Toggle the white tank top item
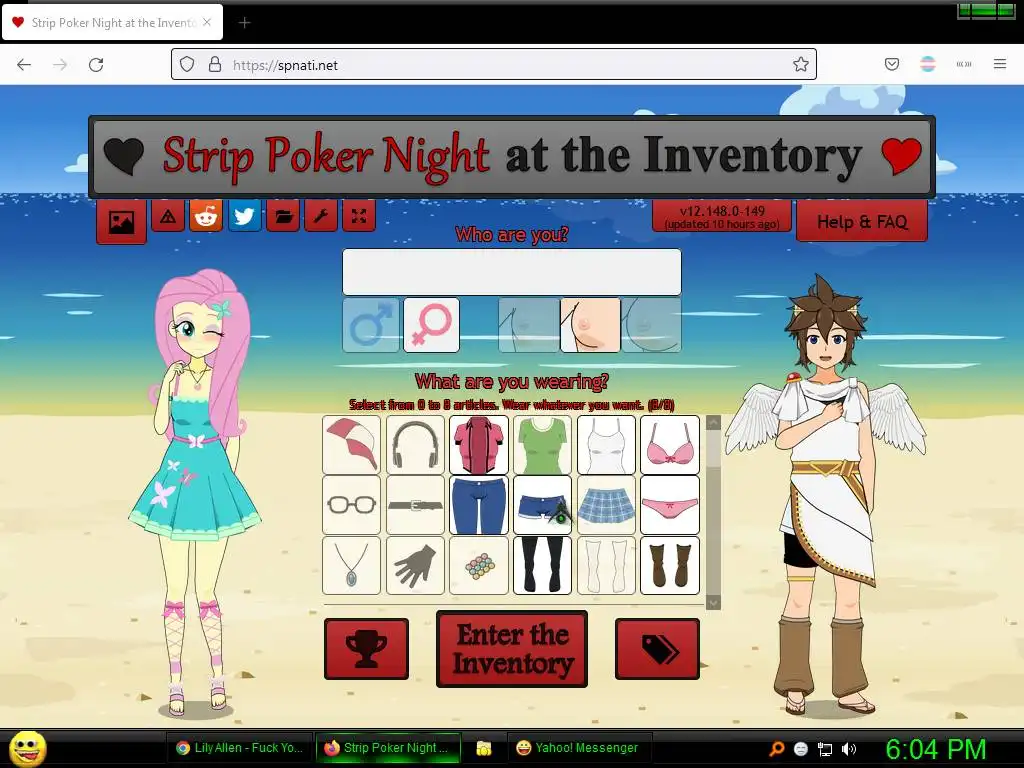1024x768 pixels. point(606,445)
